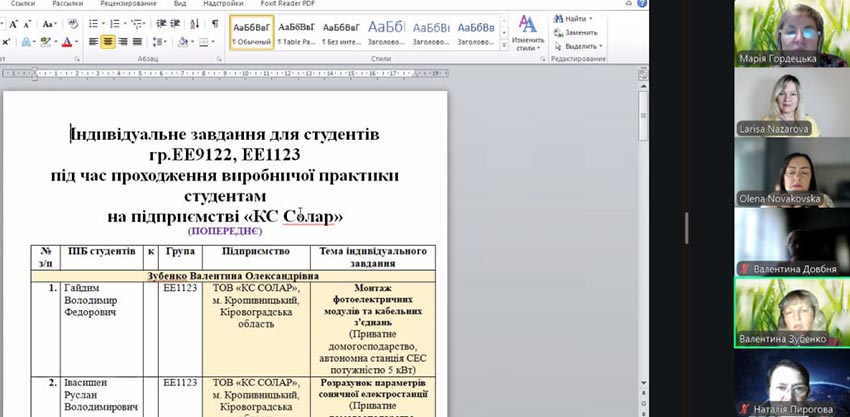Click the document's vertical scrollbar

(642, 200)
